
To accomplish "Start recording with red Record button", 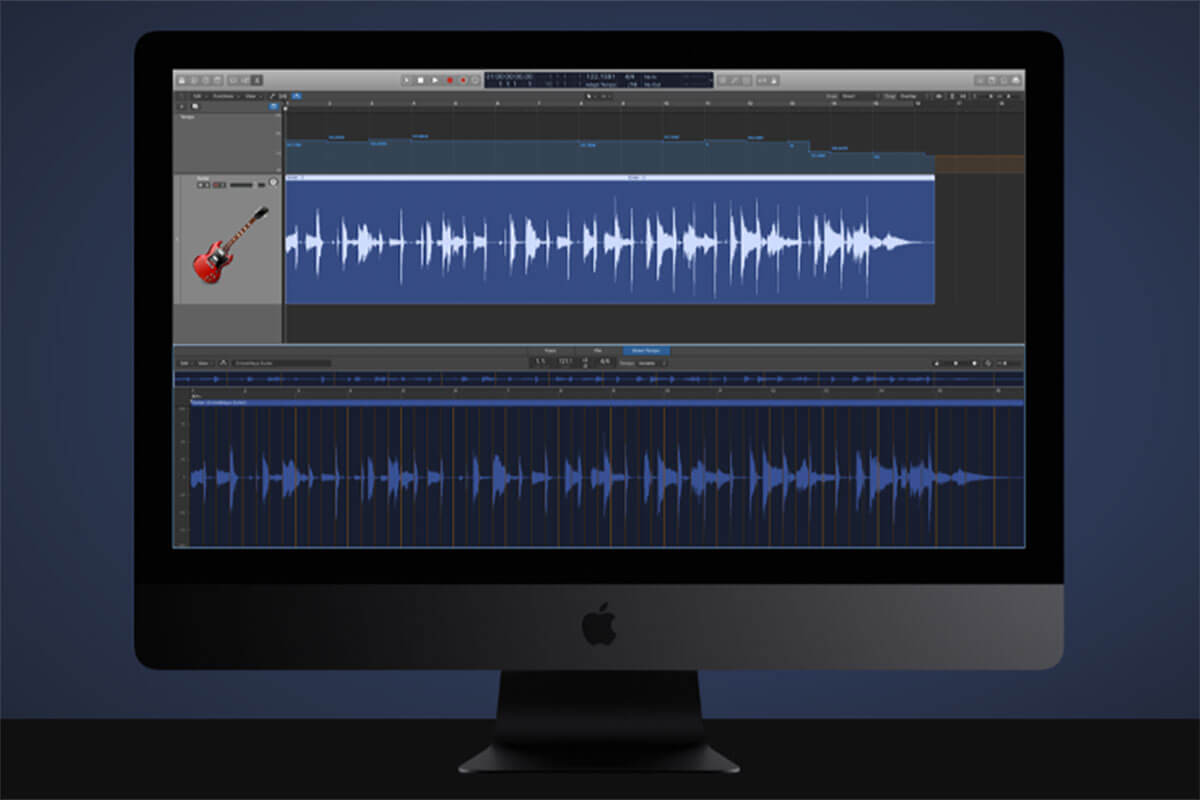I will (450, 80).
